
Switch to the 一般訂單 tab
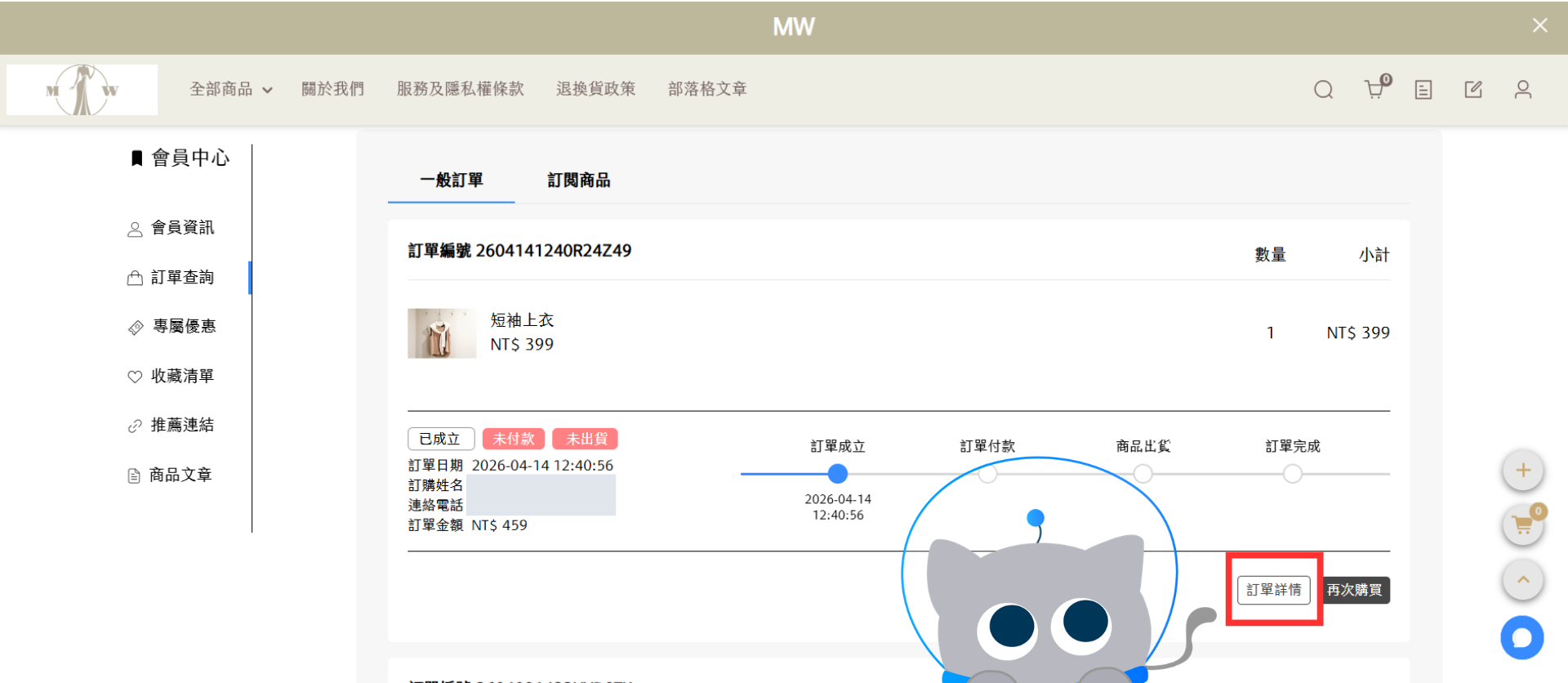(452, 180)
